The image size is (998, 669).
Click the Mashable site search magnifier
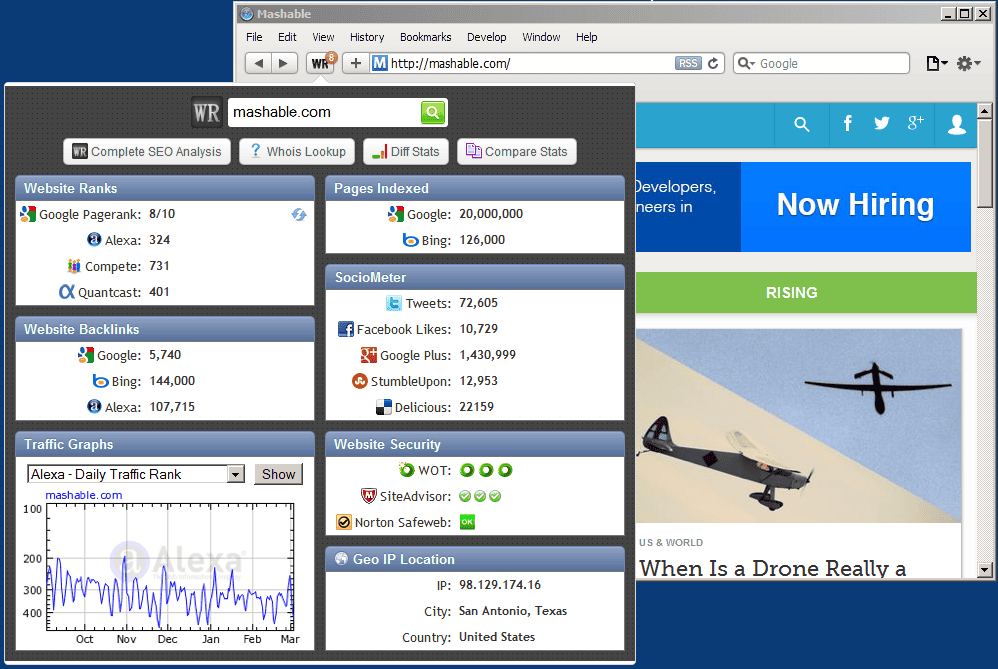click(x=802, y=124)
